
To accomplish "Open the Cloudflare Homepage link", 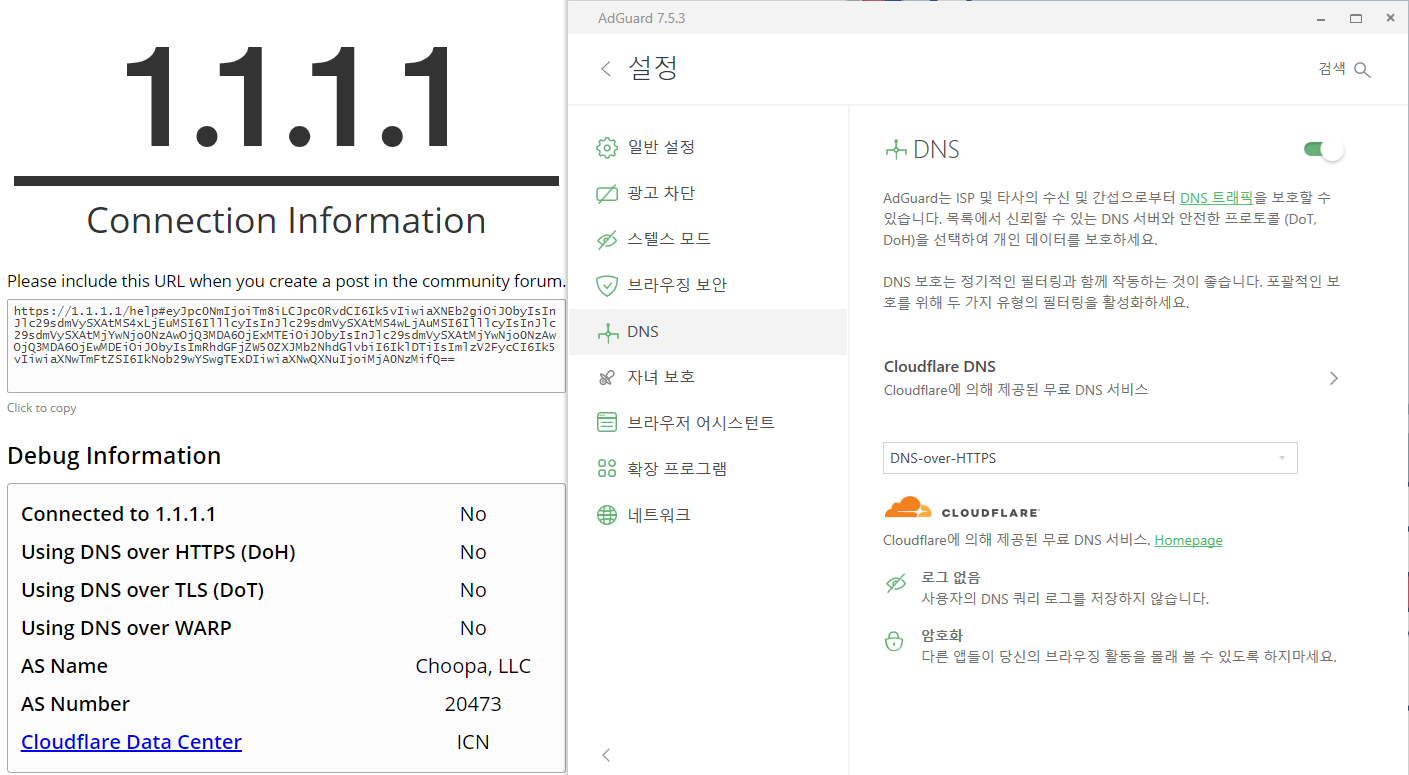I will click(1188, 540).
